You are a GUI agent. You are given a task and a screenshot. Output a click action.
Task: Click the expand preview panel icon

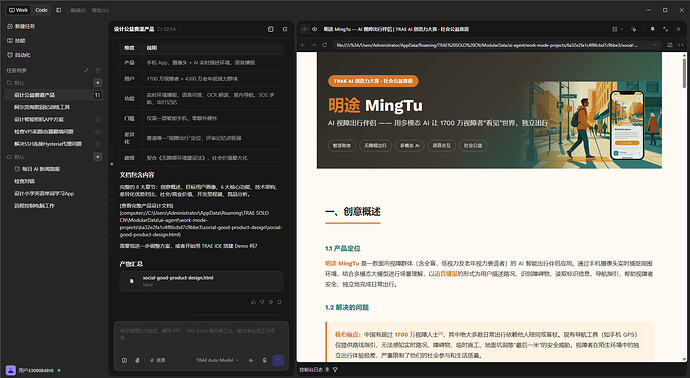[665, 29]
